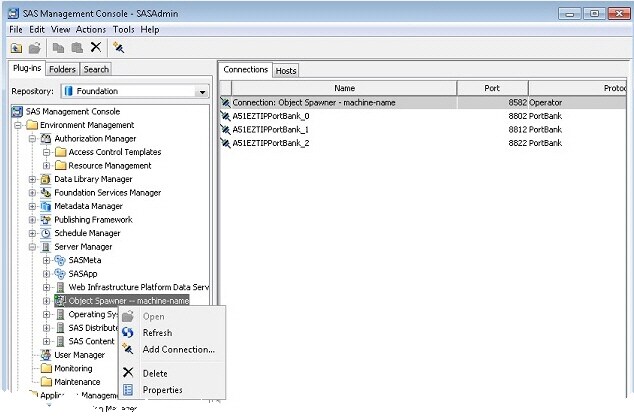634x419 pixels.
Task: Click the Metadata Manager icon
Action: coord(46,206)
